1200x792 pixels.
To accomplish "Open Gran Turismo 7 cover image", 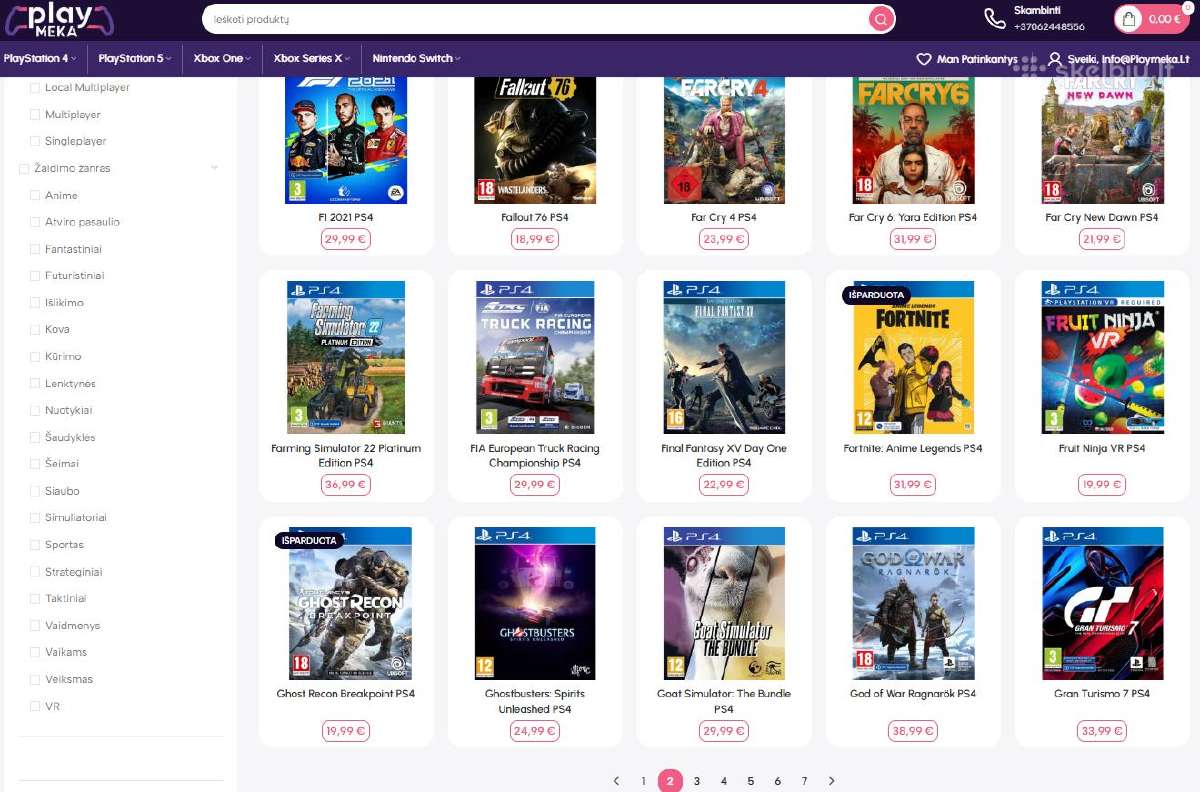I will pyautogui.click(x=1102, y=603).
